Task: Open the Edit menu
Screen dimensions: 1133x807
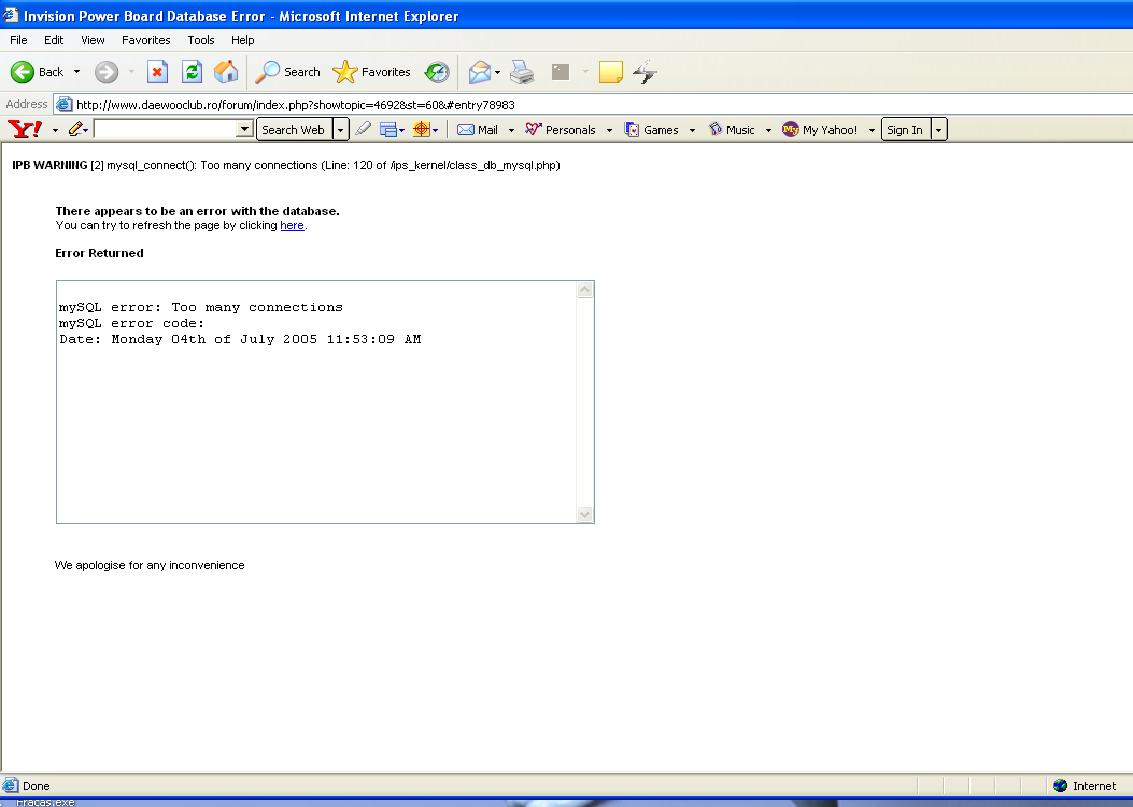Action: click(53, 40)
